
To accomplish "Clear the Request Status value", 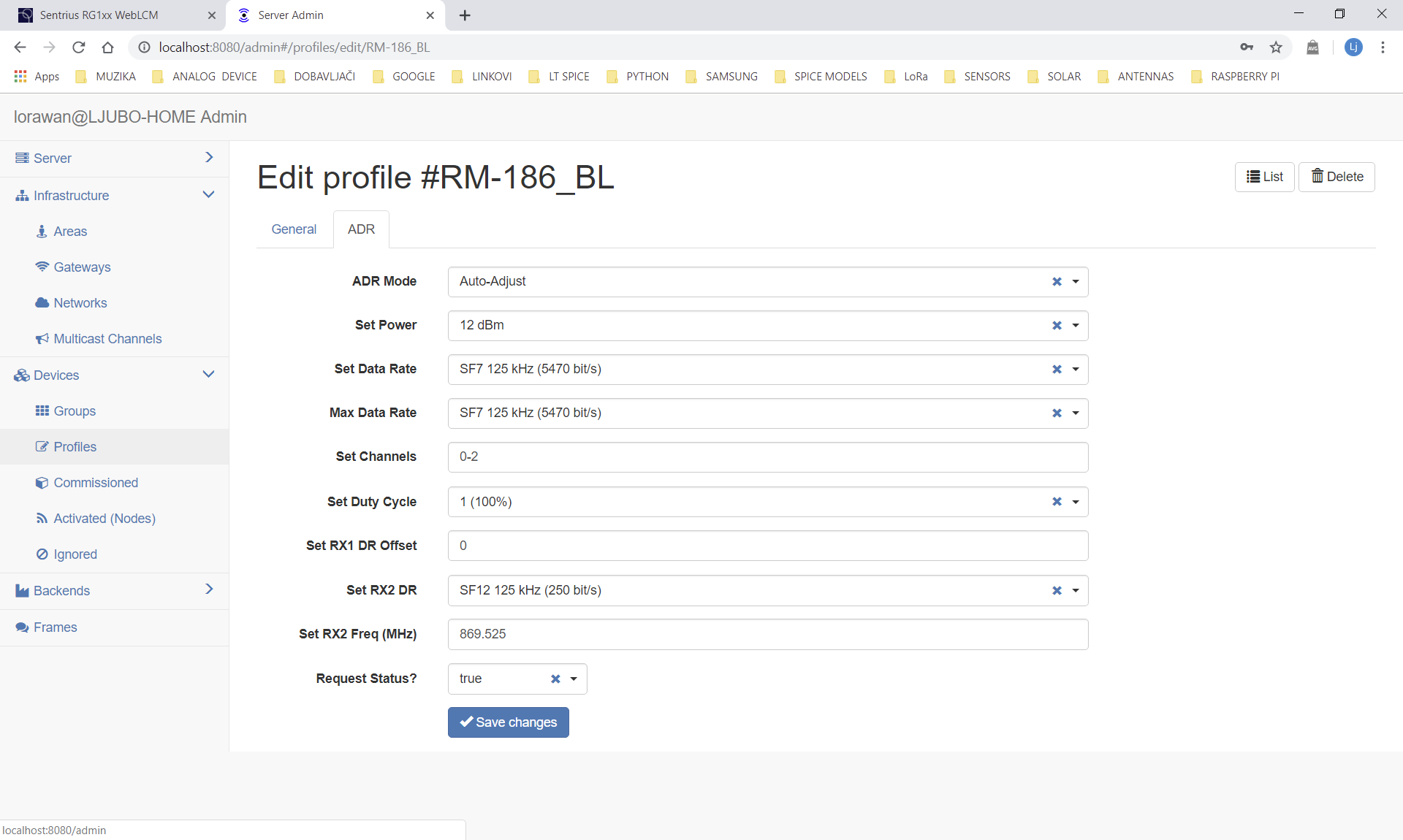I will pyautogui.click(x=556, y=679).
